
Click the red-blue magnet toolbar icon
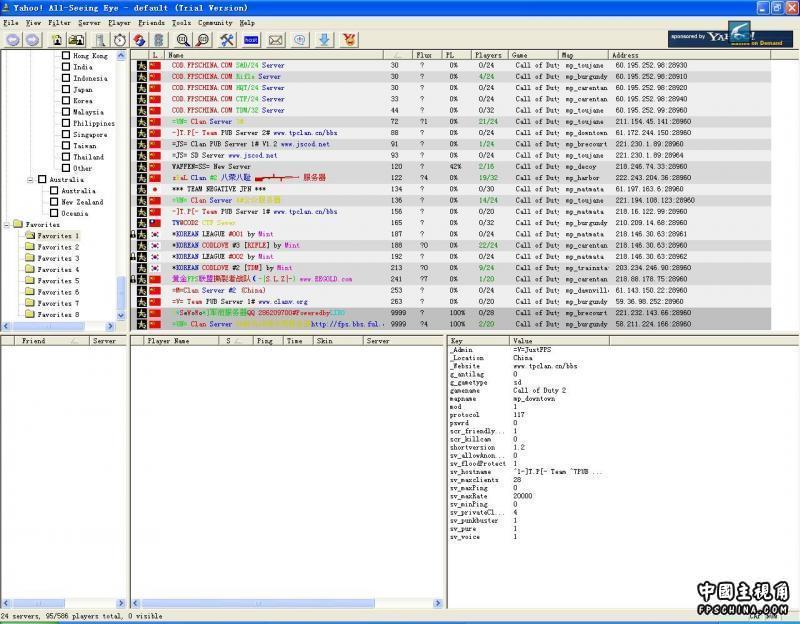point(139,40)
